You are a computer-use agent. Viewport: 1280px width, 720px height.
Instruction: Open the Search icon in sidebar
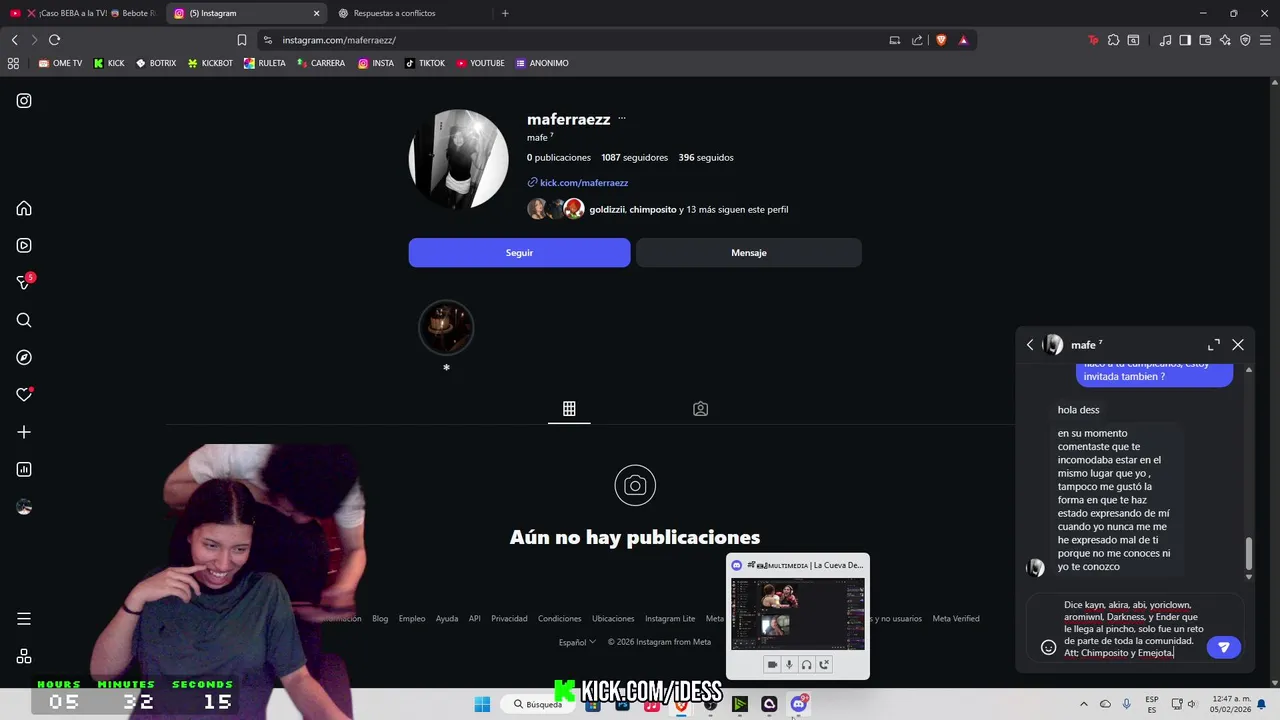pos(24,320)
